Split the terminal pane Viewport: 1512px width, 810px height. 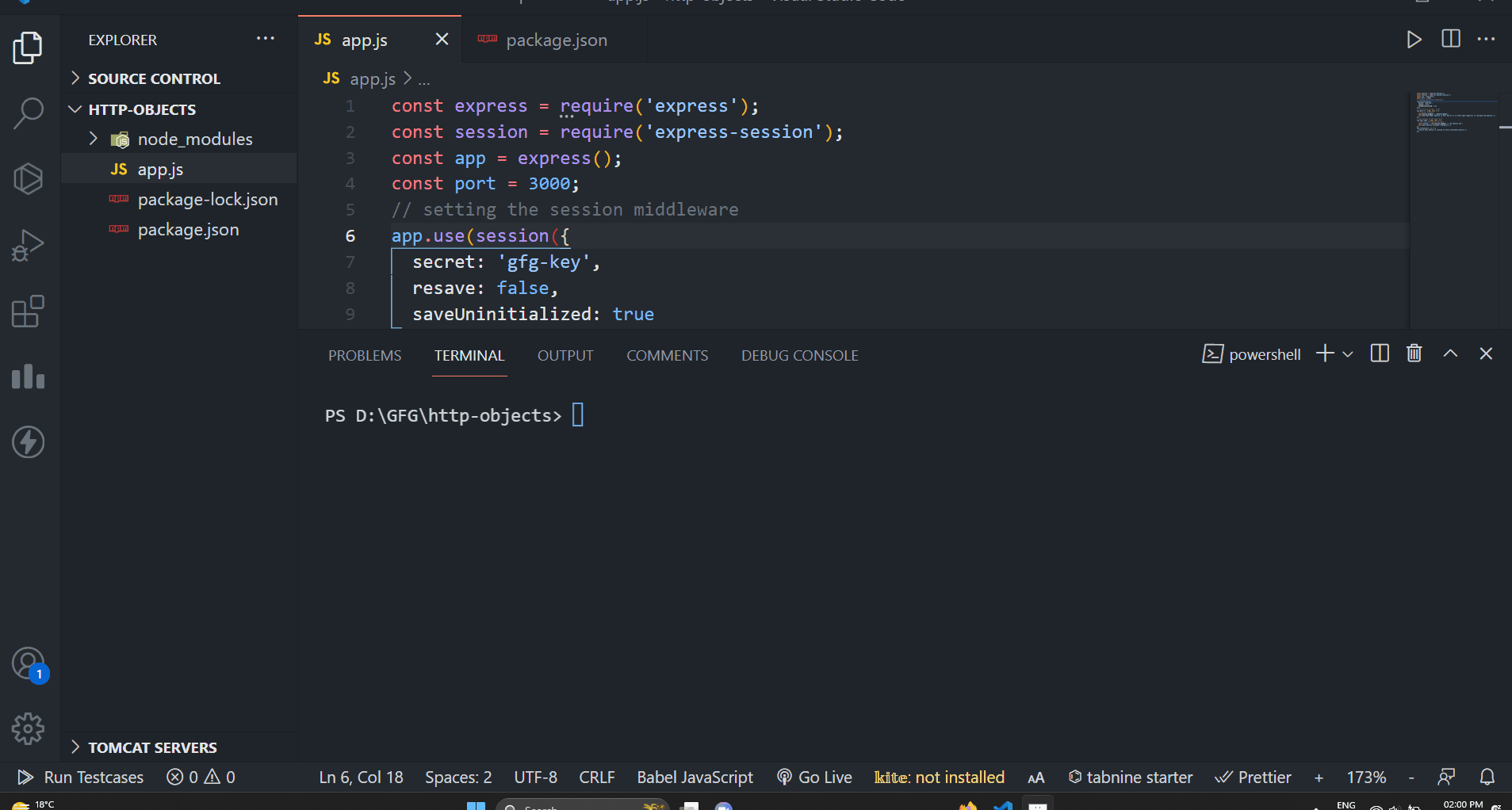click(x=1379, y=353)
